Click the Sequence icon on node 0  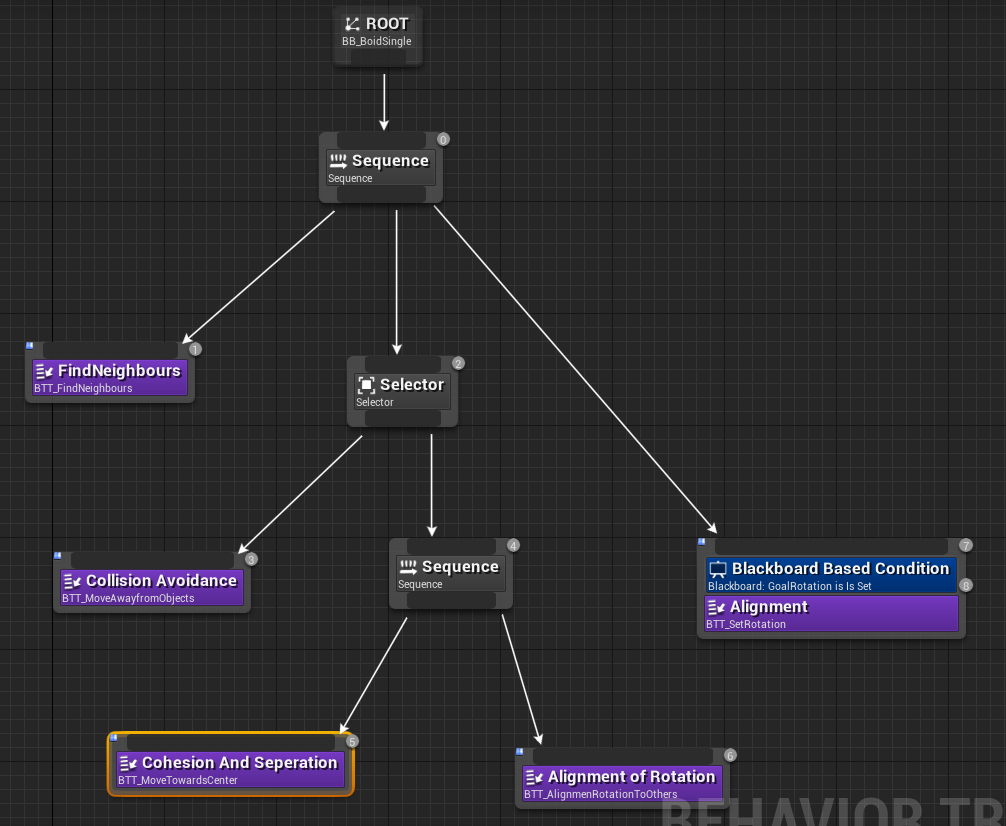coord(338,161)
